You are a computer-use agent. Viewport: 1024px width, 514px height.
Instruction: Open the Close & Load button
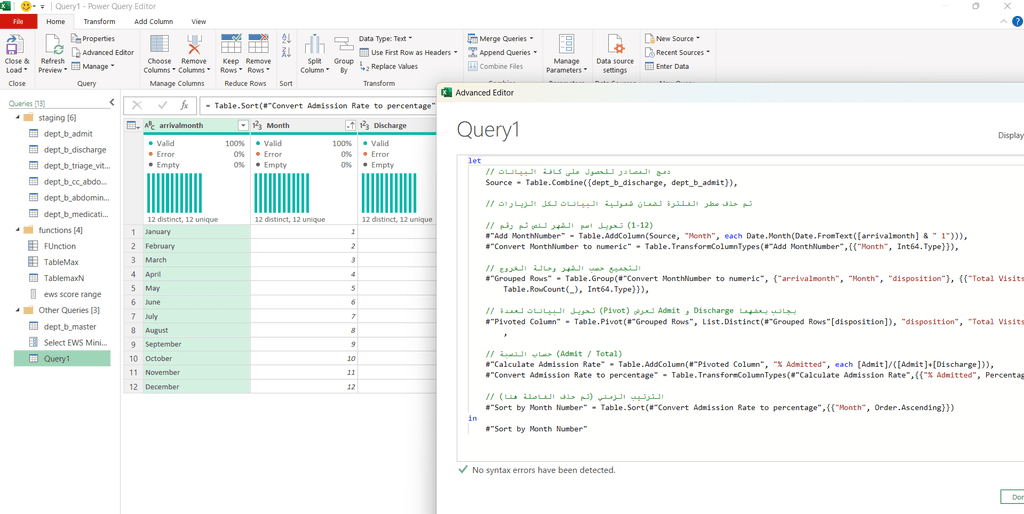point(17,54)
